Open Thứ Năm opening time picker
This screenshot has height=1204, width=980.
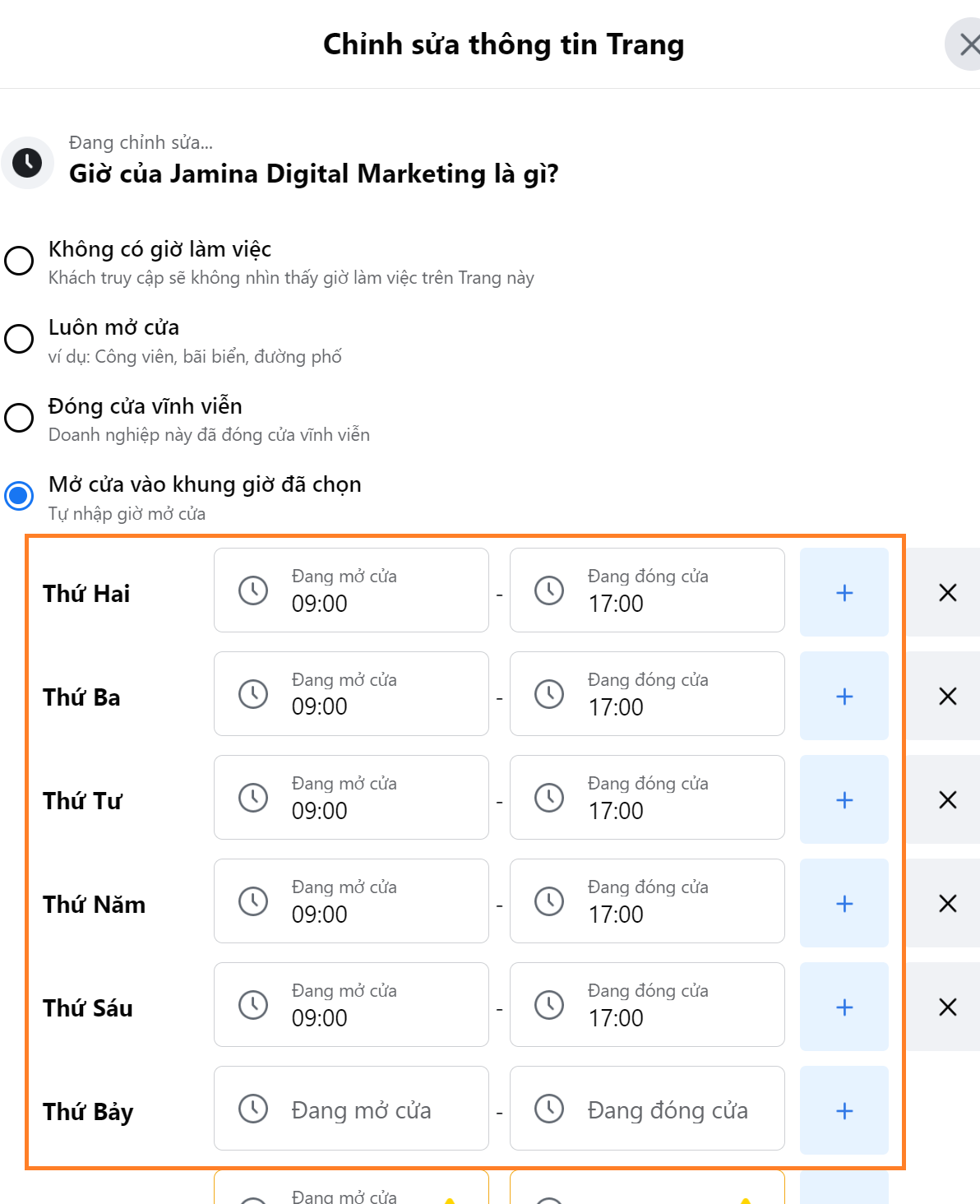point(351,901)
